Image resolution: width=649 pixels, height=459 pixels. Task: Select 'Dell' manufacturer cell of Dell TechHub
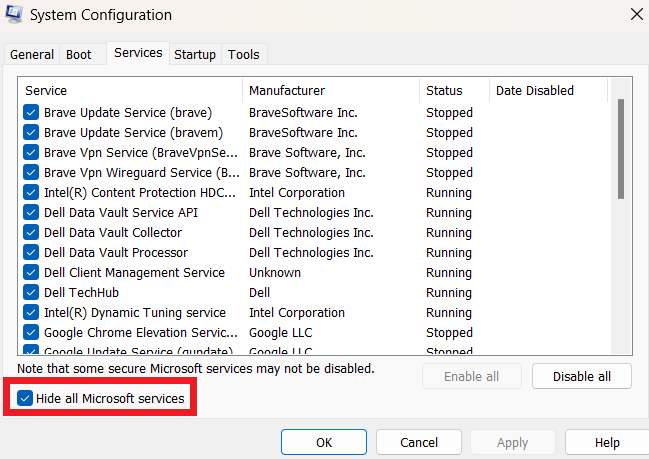[x=260, y=293]
